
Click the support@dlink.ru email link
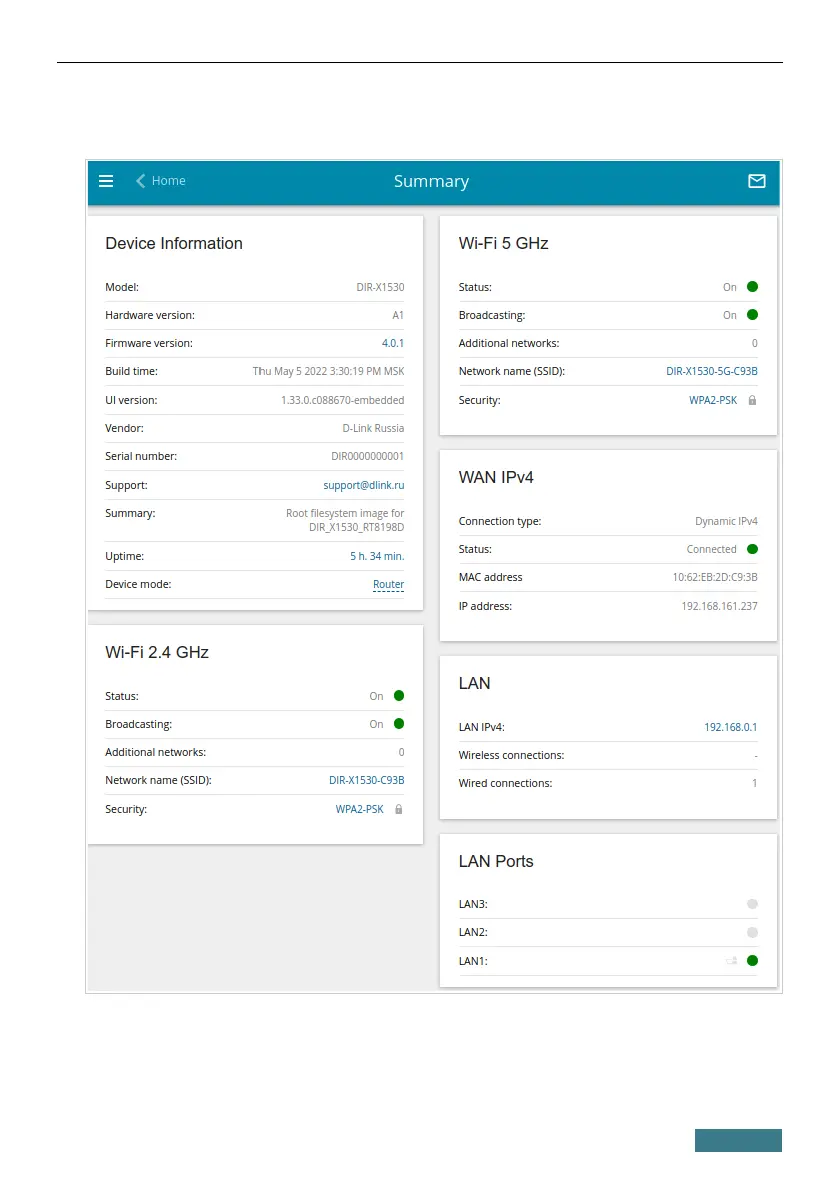(363, 485)
